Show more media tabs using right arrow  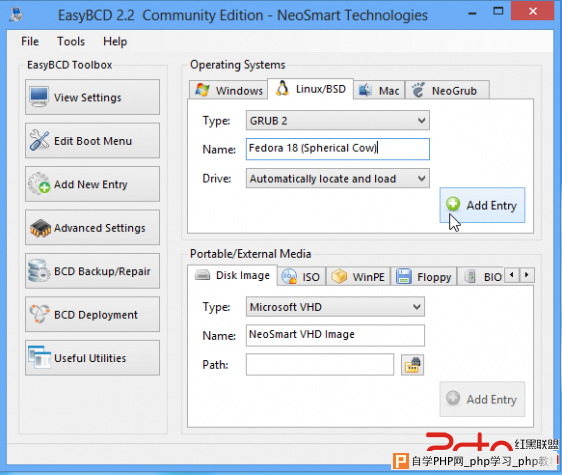click(x=527, y=275)
